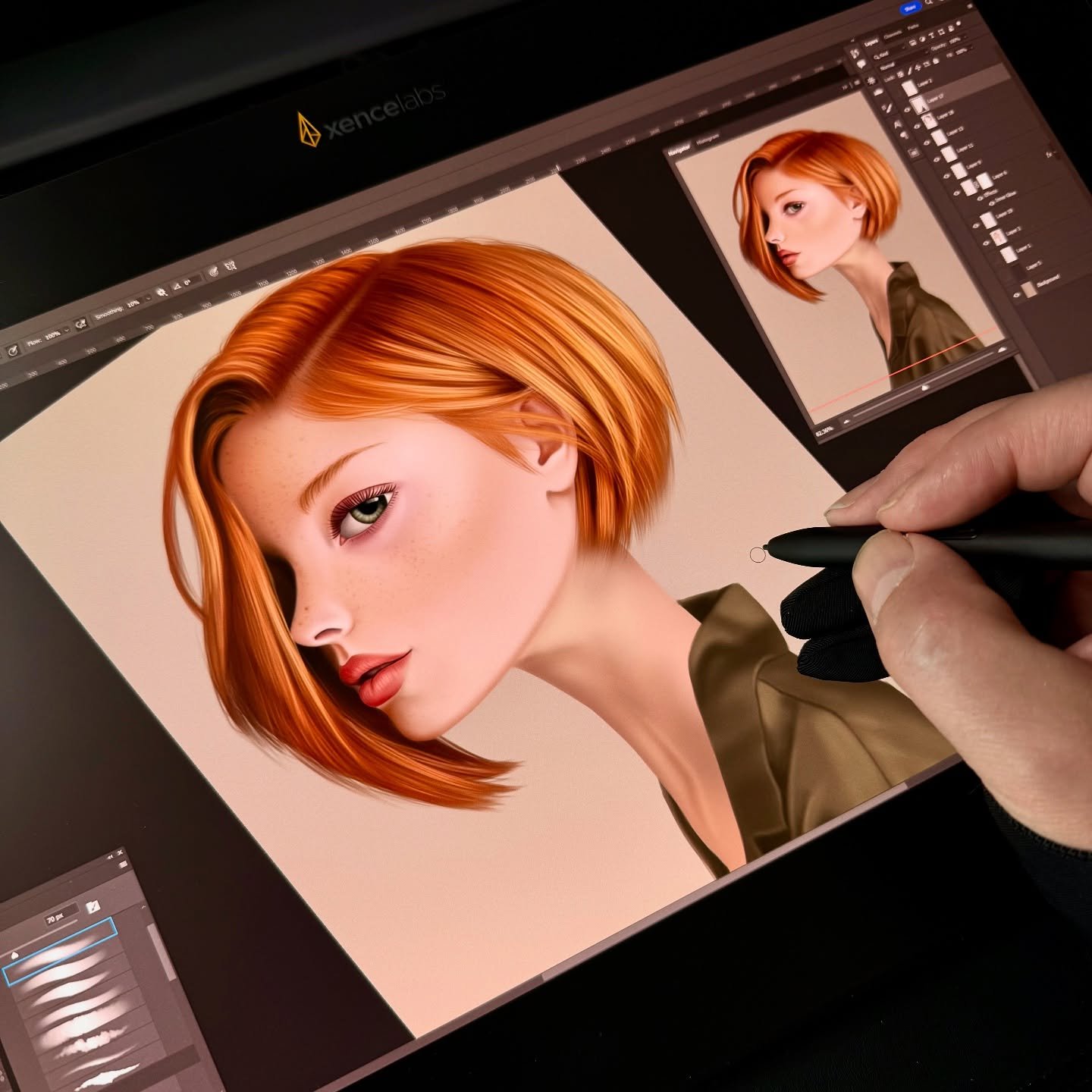Click the blue Share button

coord(910,7)
